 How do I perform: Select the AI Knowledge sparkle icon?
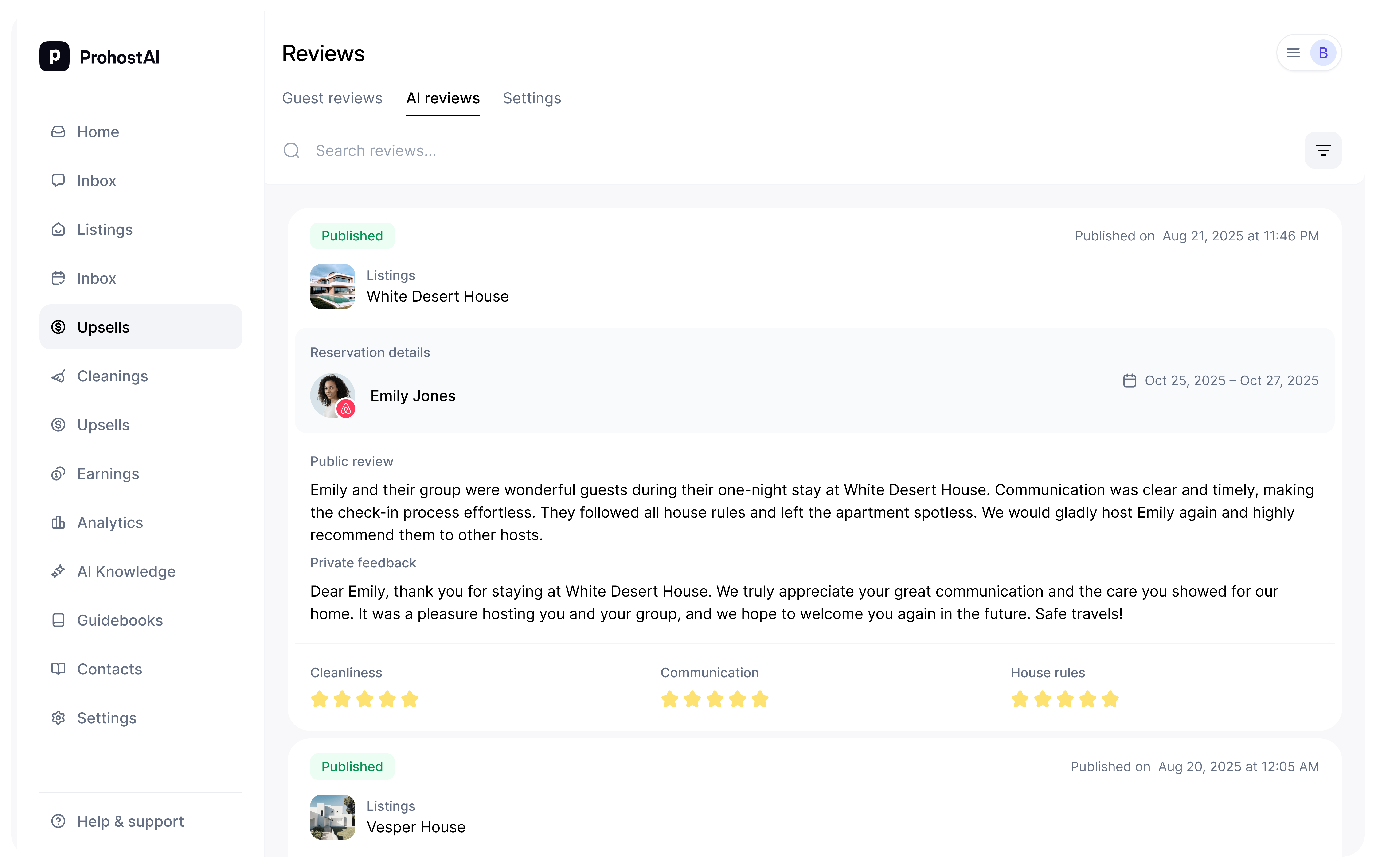[59, 571]
